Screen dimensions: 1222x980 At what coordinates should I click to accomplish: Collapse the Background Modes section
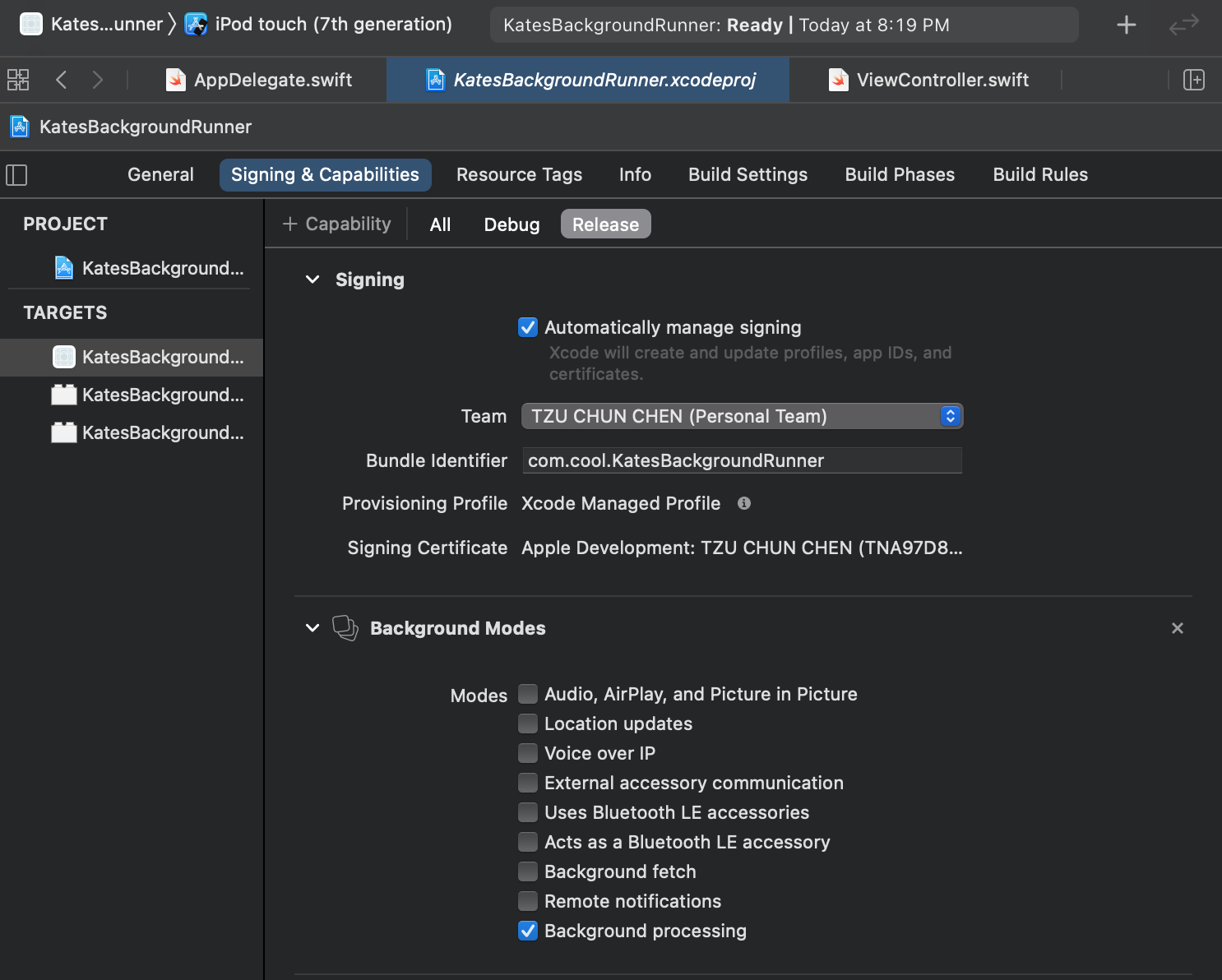pyautogui.click(x=312, y=628)
